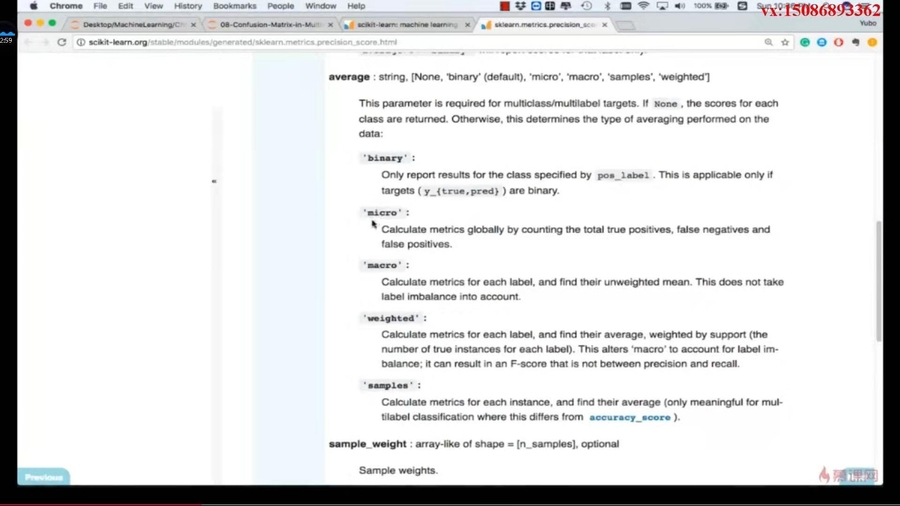Click the Wi-Fi status icon
Image resolution: width=900 pixels, height=506 pixels.
click(643, 6)
